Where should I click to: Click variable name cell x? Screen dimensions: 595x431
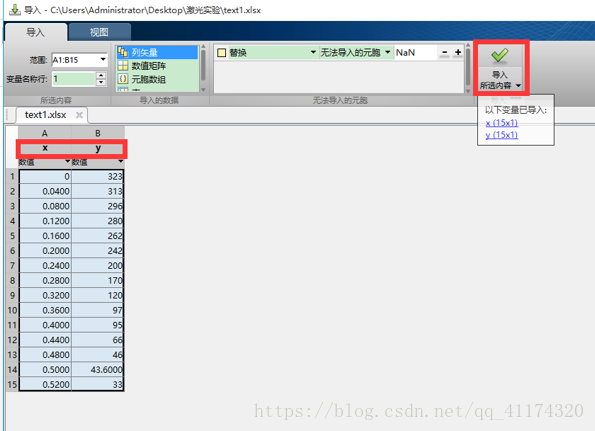[x=45, y=148]
